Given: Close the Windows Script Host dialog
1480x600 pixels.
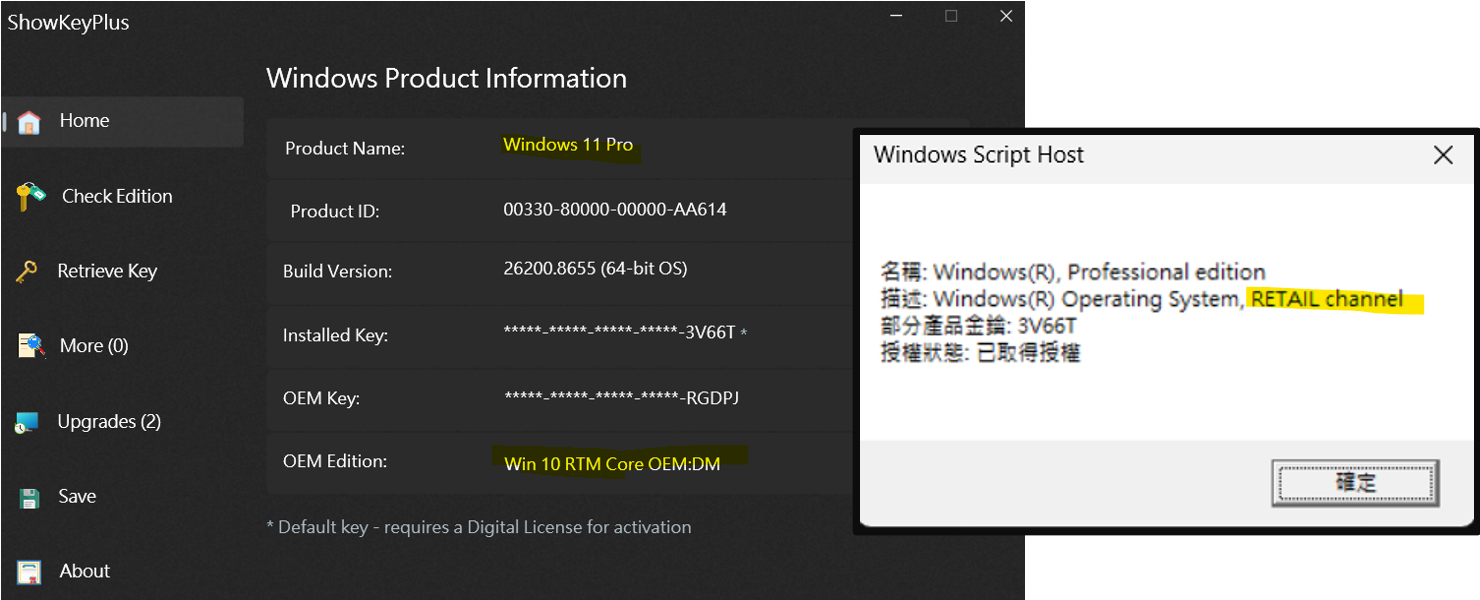Looking at the screenshot, I should (x=1443, y=155).
